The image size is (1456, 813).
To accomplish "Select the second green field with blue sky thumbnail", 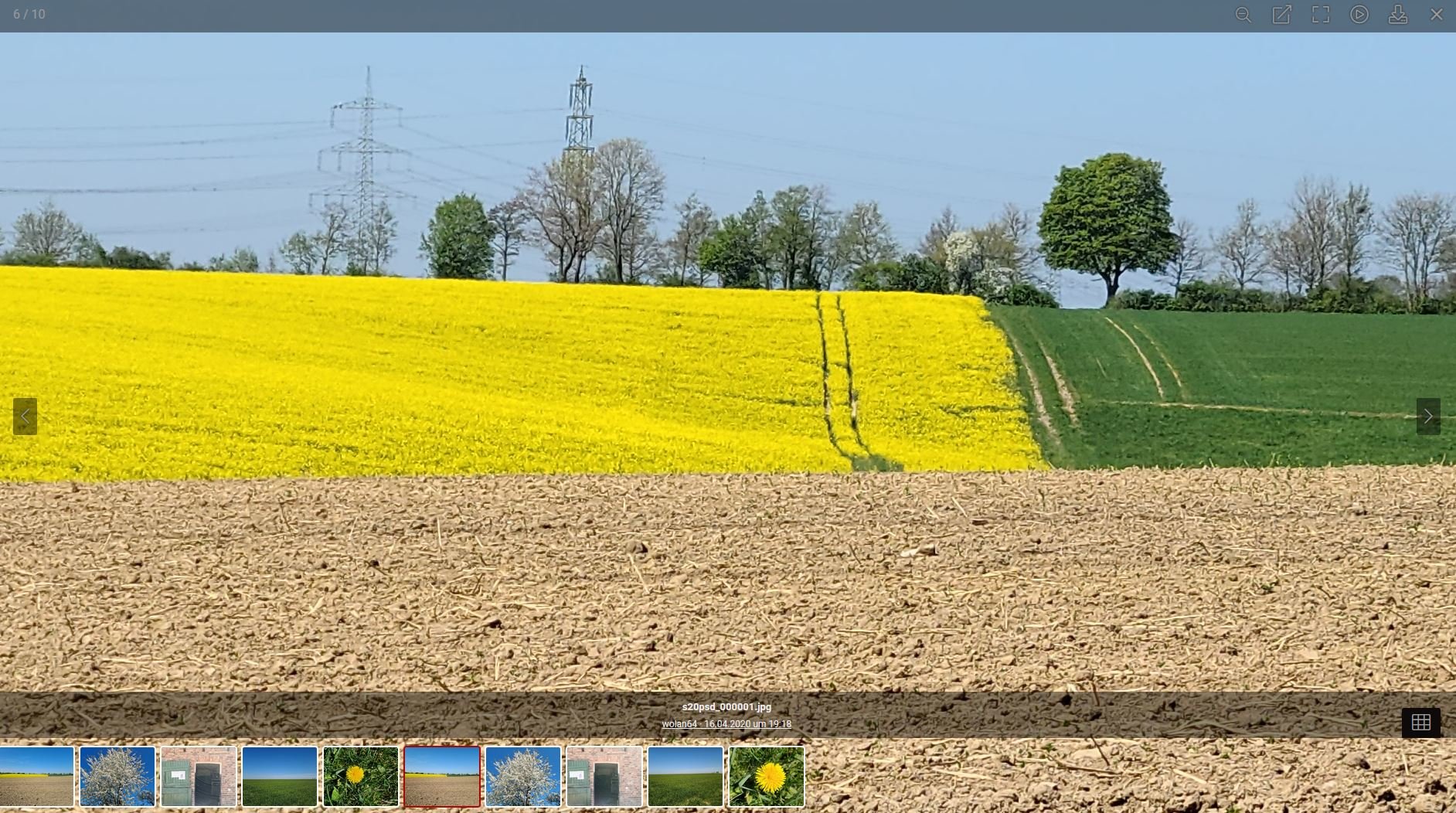I will 685,777.
